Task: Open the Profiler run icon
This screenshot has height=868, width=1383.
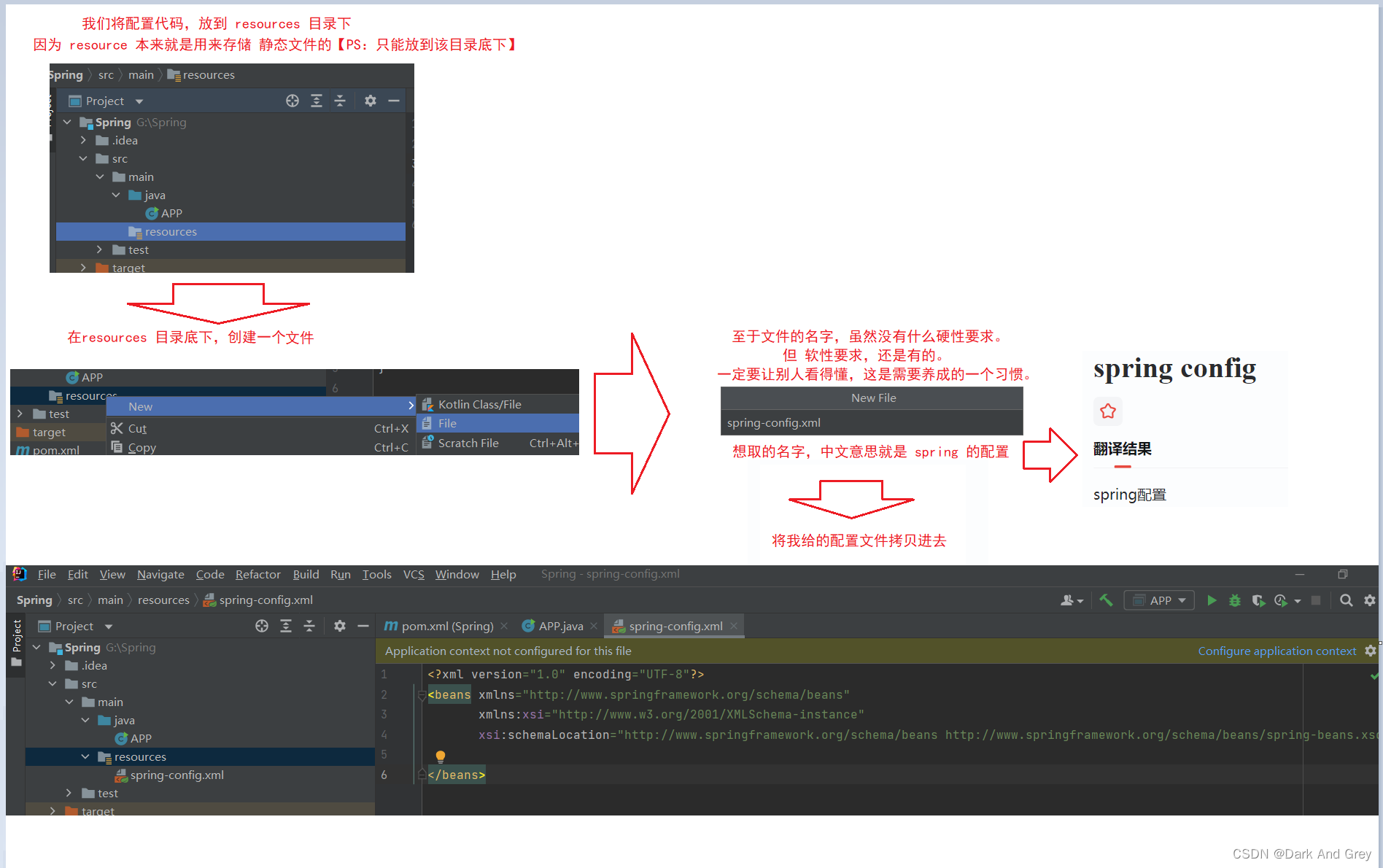Action: [1281, 600]
